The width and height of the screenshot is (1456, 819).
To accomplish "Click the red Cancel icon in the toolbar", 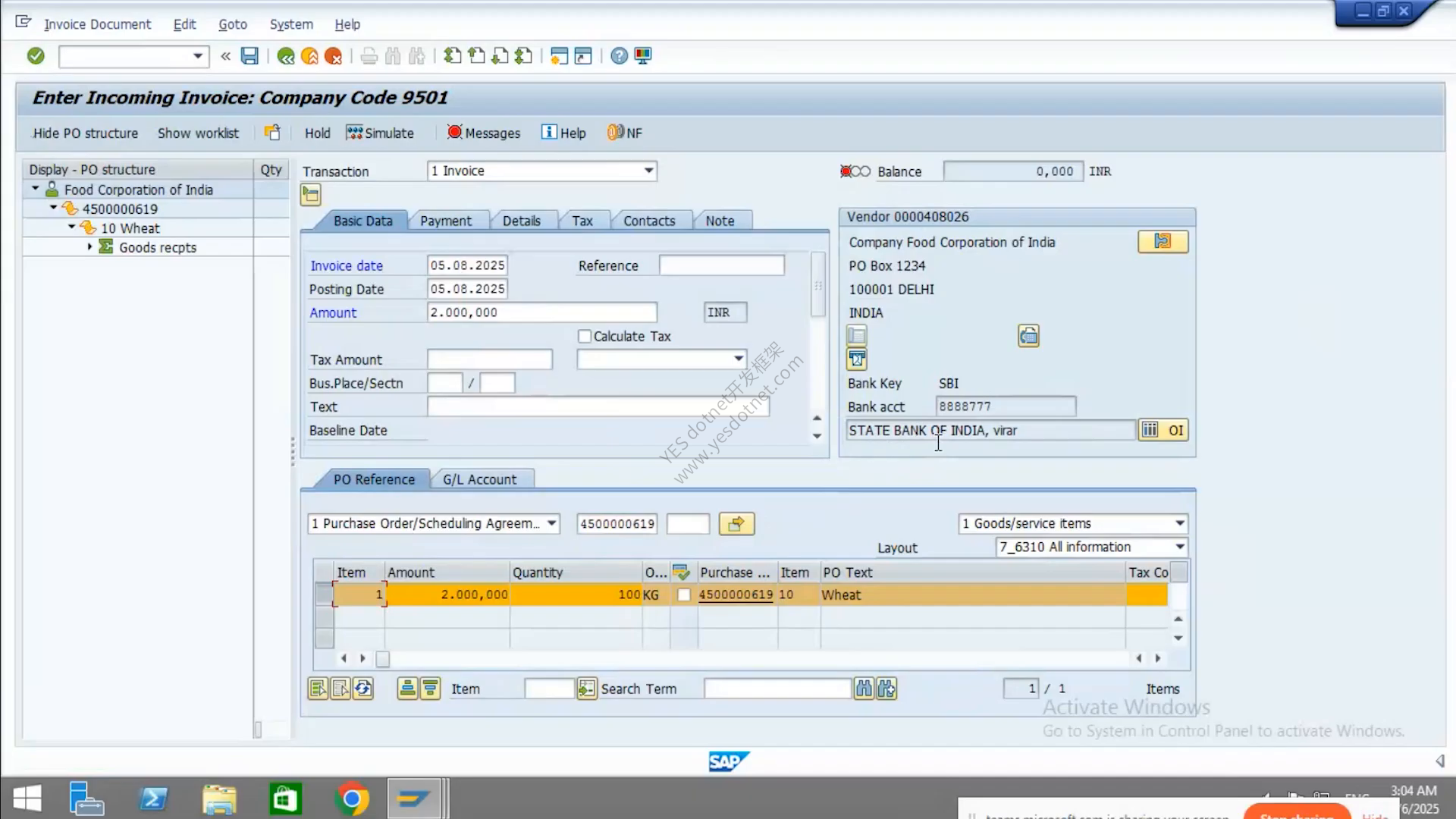I will (x=333, y=55).
